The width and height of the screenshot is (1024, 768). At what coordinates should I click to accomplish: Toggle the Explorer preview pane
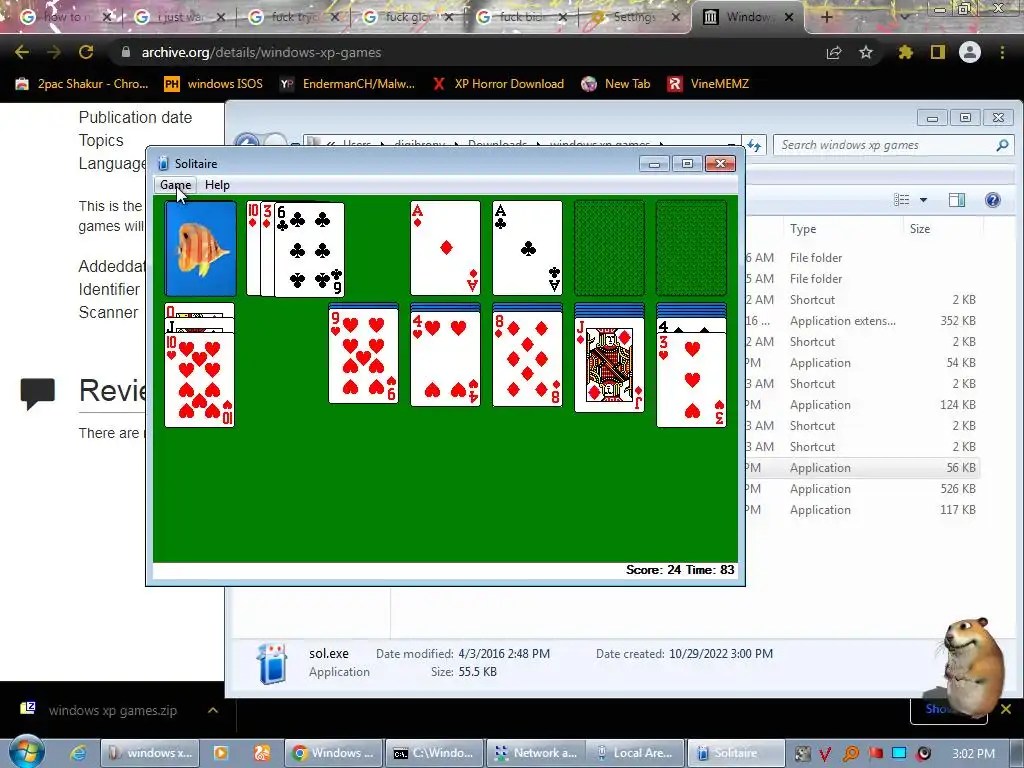click(957, 200)
